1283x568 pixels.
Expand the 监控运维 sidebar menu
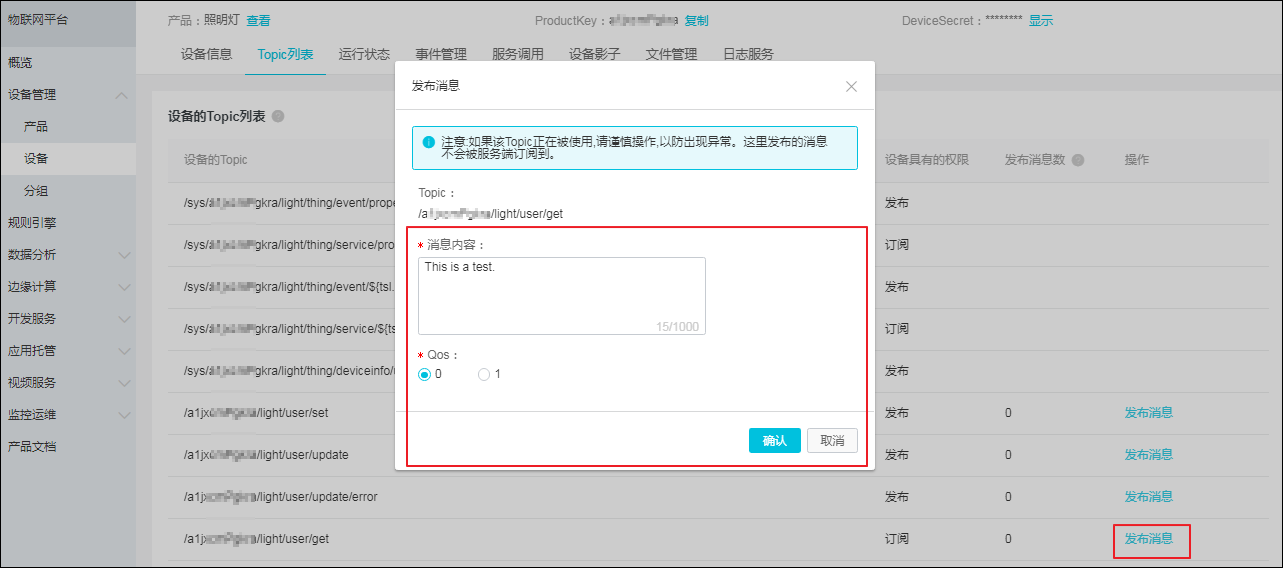coord(124,415)
